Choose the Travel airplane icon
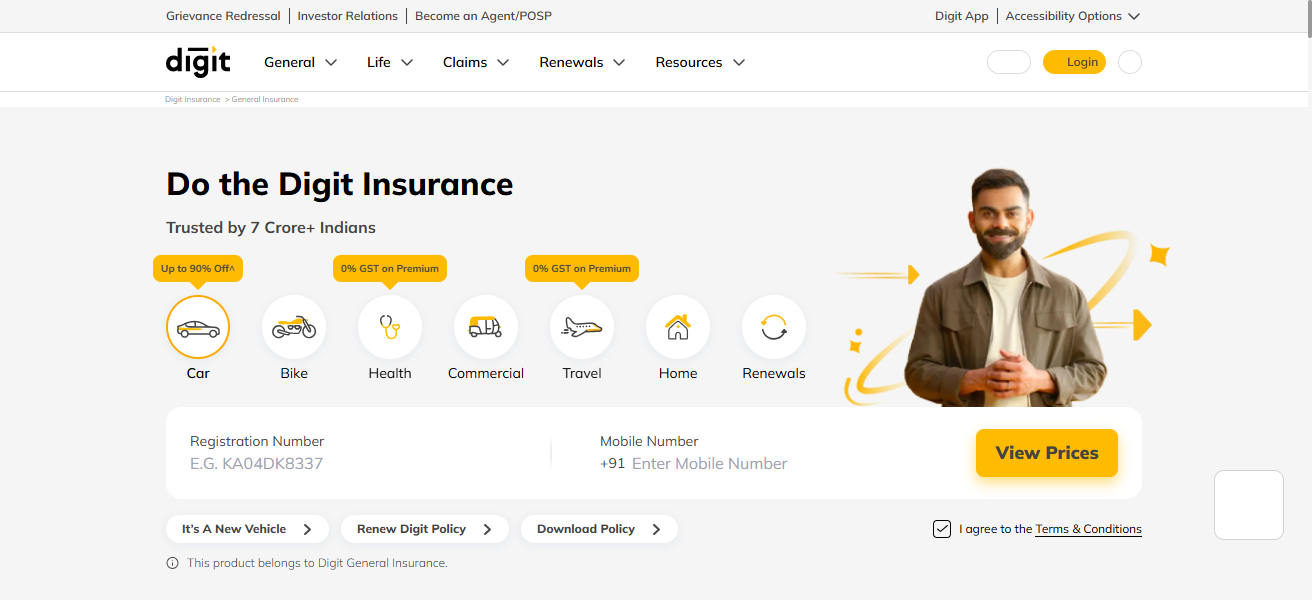 coord(582,327)
